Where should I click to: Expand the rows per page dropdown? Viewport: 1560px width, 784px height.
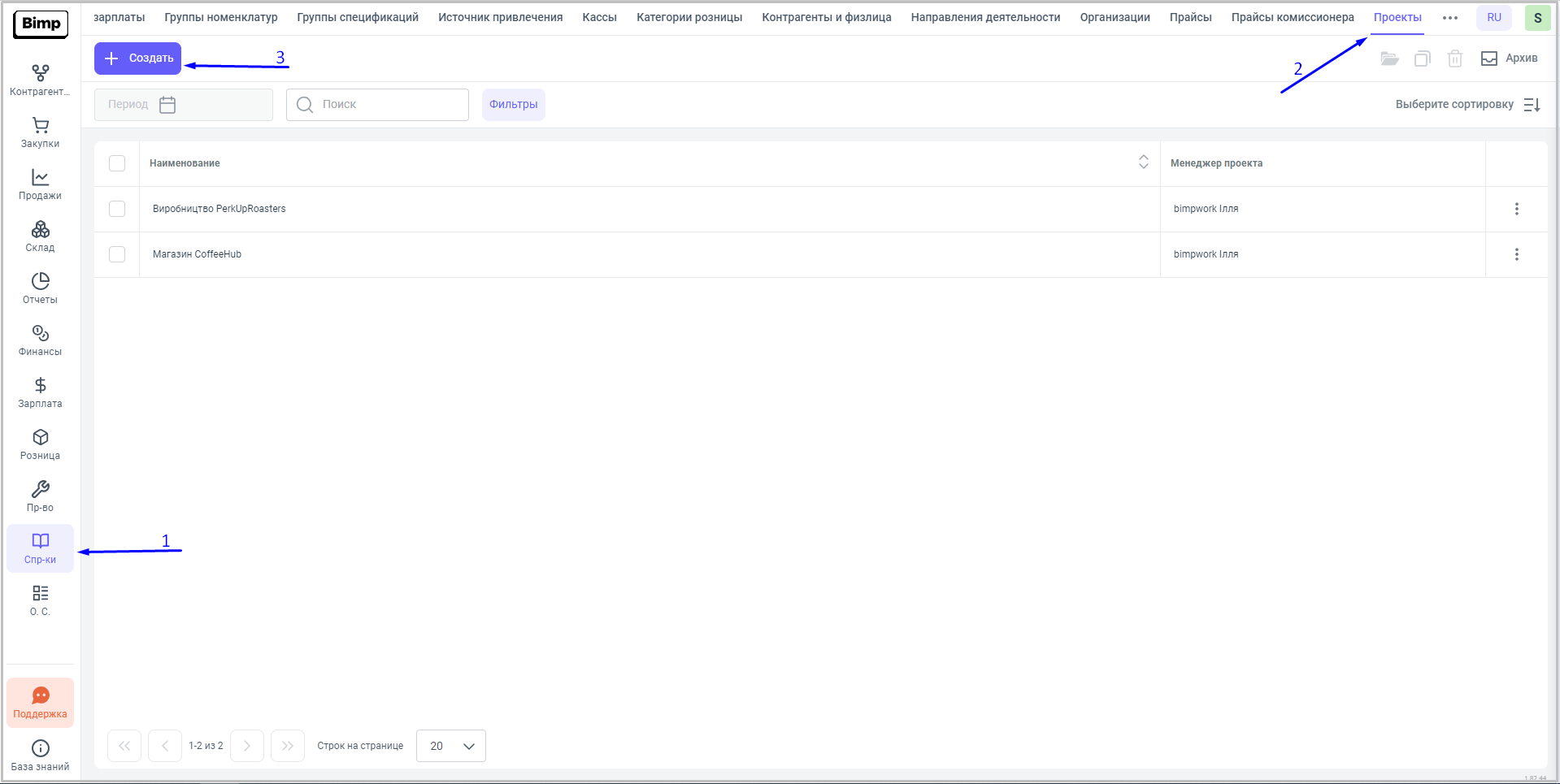[451, 746]
